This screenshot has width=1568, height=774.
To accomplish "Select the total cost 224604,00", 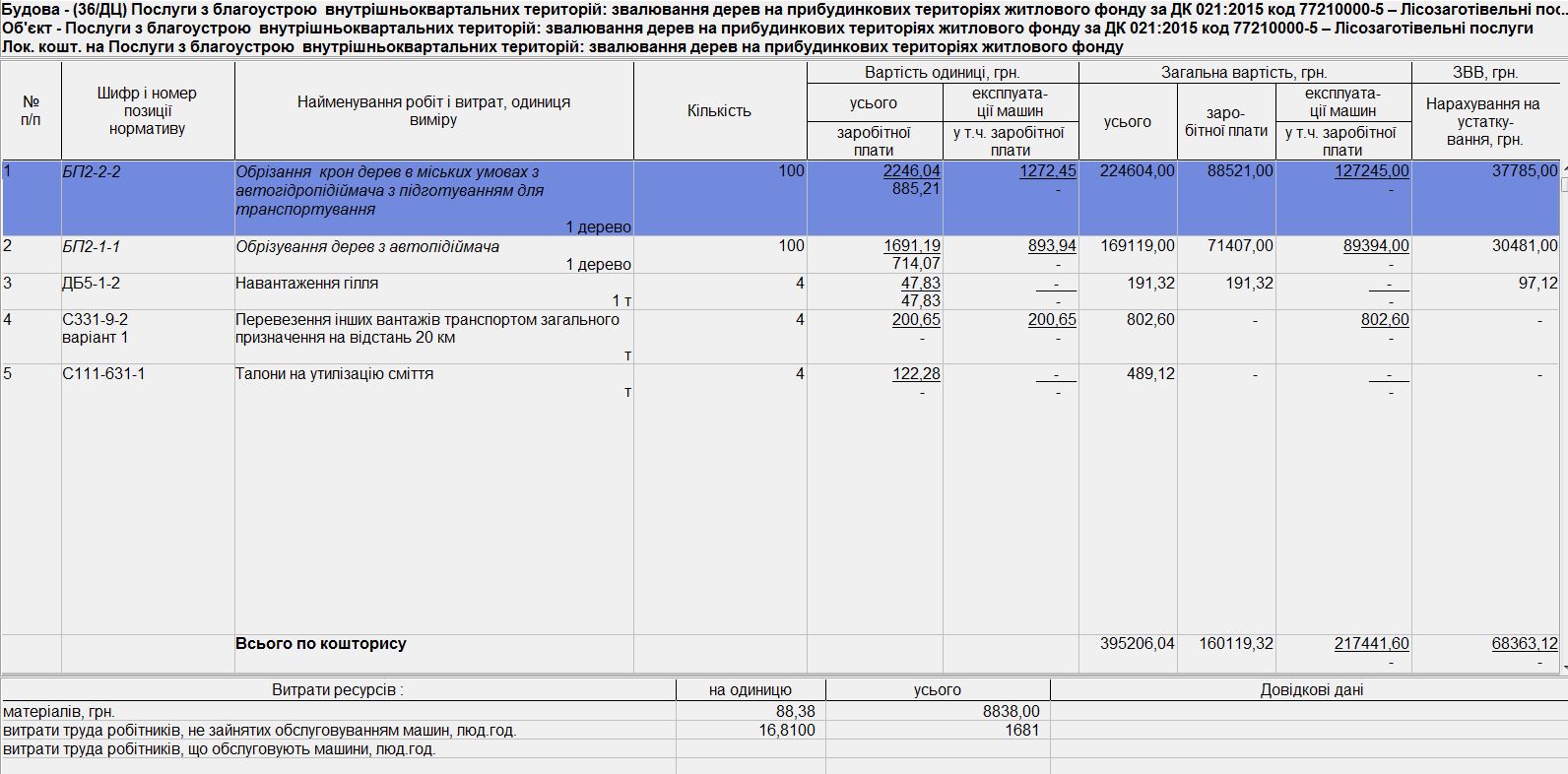I will click(x=1138, y=171).
